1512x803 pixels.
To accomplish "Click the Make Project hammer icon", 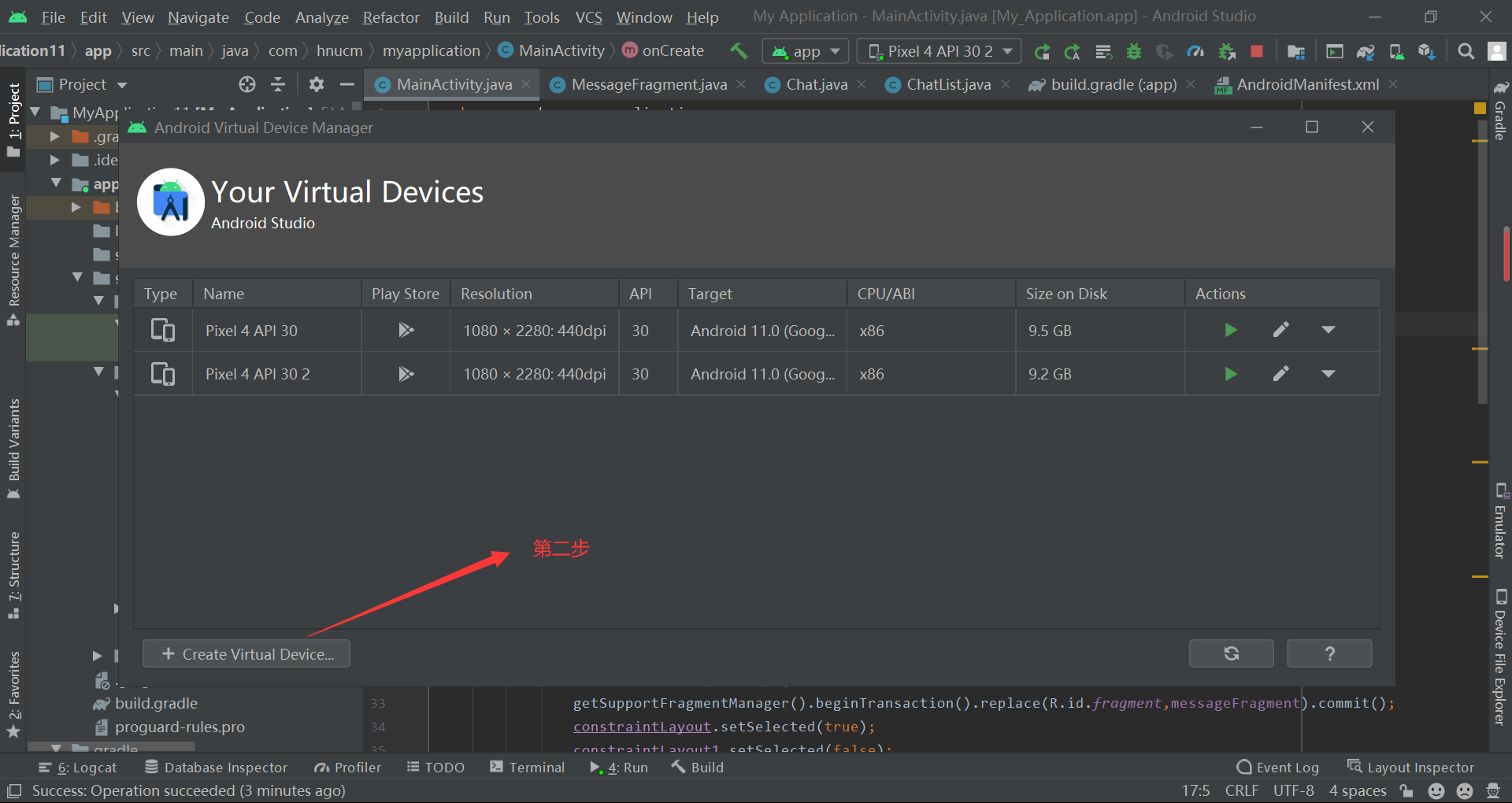I will coord(739,51).
